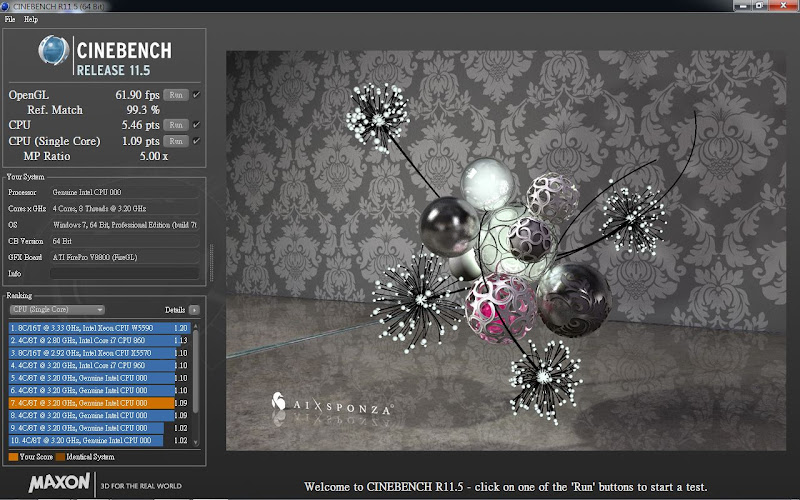
Task: Click the Identical System legend swatch
Action: [x=60, y=457]
